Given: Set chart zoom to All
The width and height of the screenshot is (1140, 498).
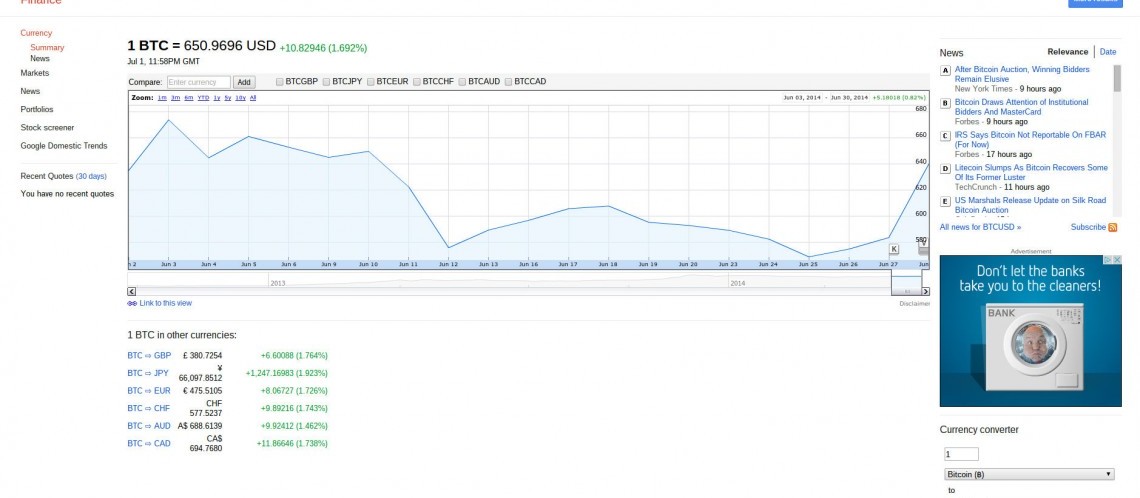Looking at the screenshot, I should (253, 97).
